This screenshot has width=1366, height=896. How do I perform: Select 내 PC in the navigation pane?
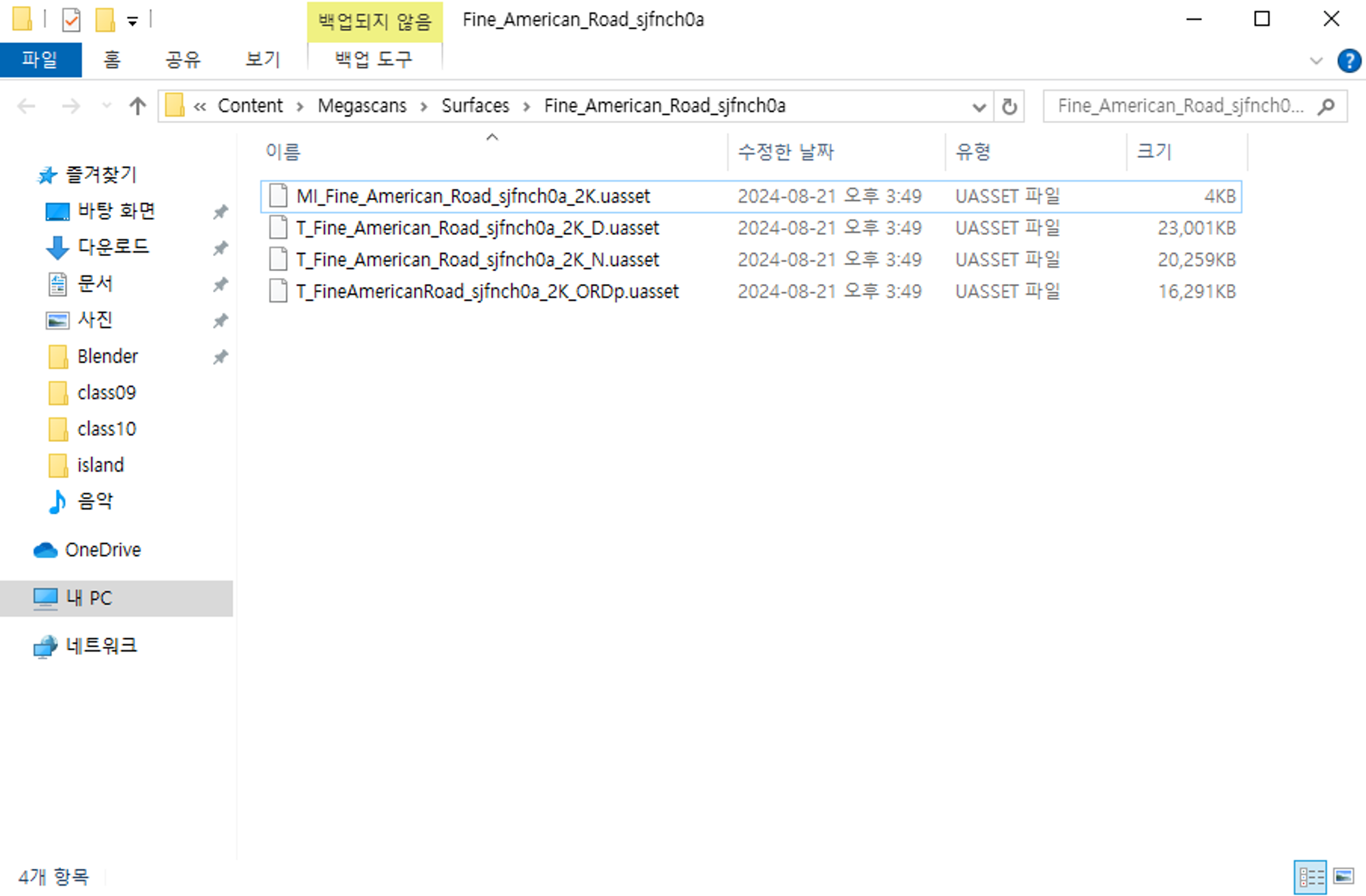116,598
